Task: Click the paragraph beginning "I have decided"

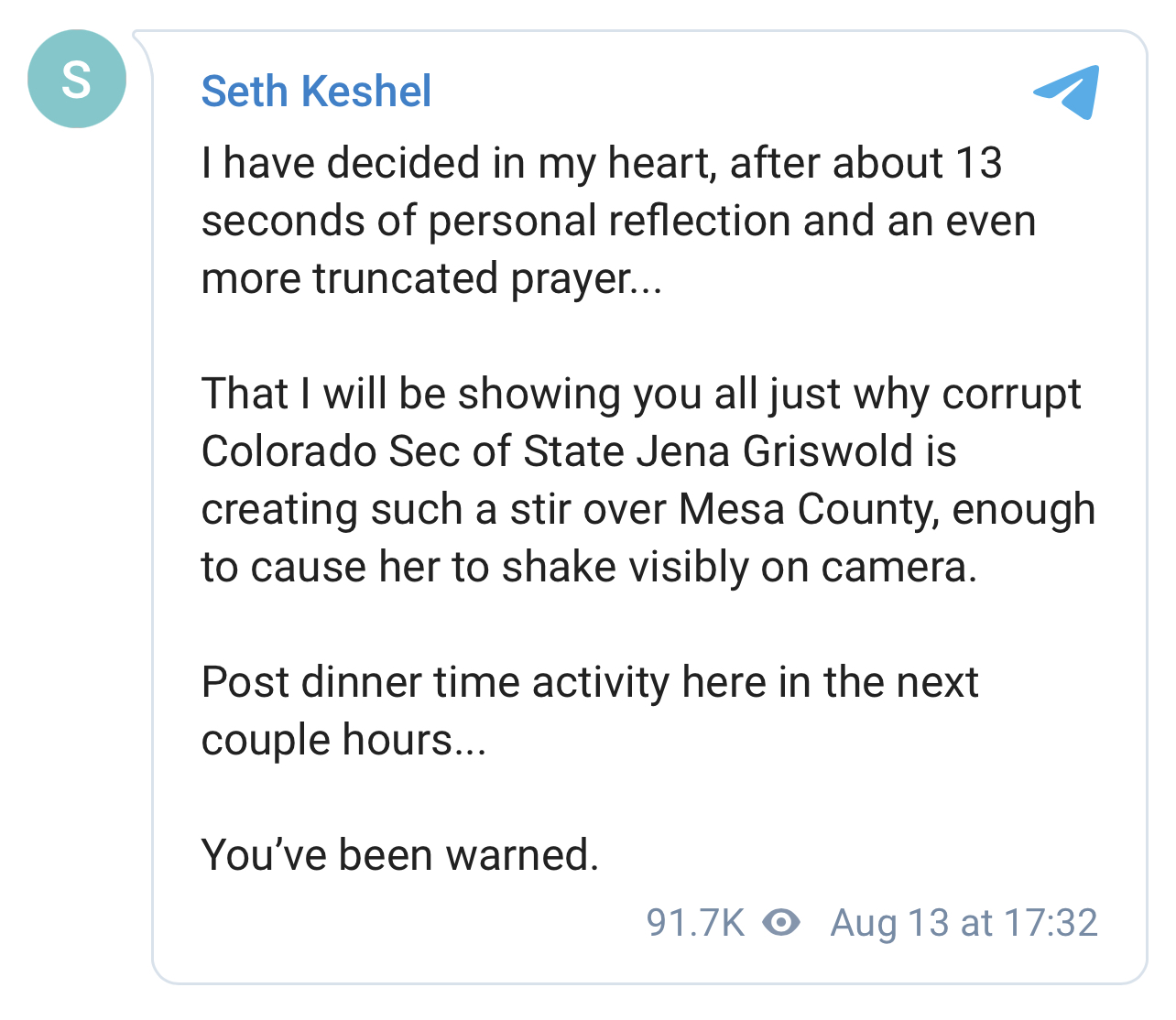Action: (x=619, y=221)
